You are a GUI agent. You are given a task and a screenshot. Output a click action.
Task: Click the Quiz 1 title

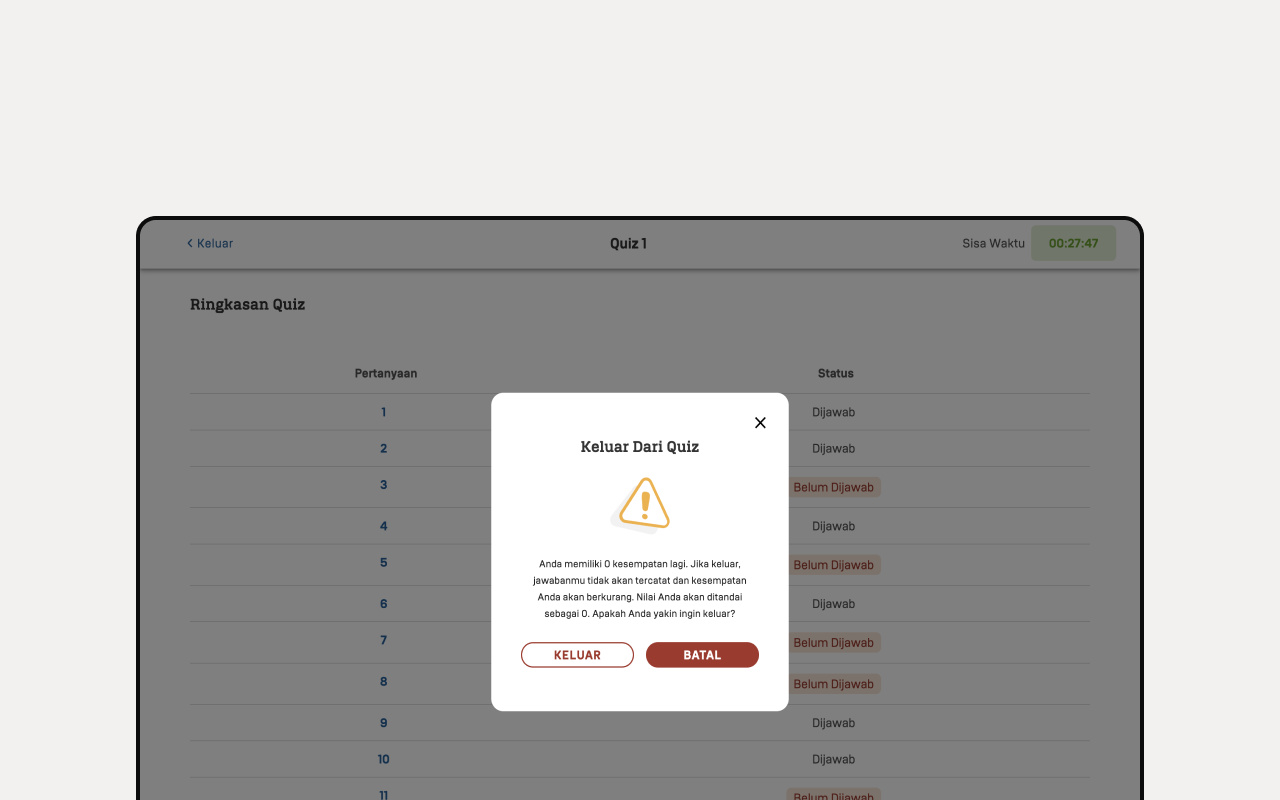(x=628, y=243)
